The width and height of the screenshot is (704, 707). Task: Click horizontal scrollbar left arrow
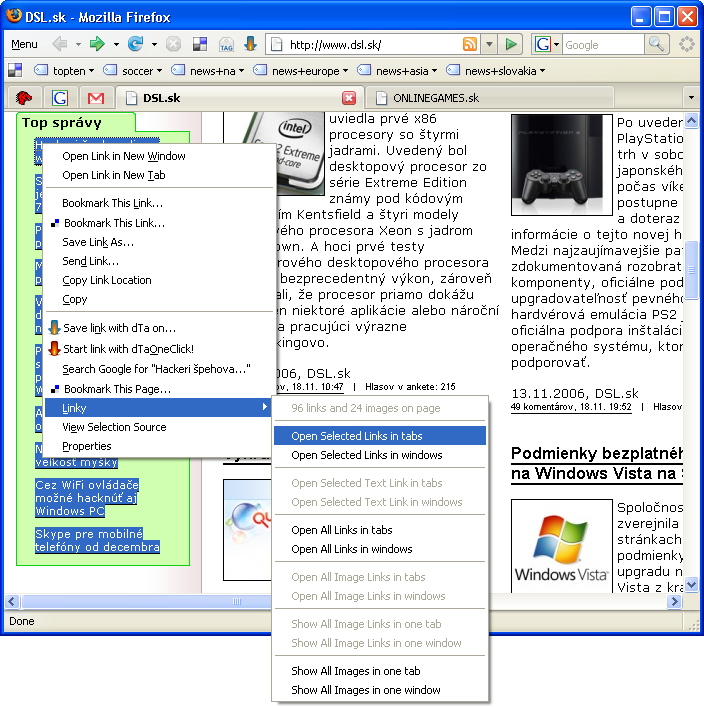coord(12,601)
